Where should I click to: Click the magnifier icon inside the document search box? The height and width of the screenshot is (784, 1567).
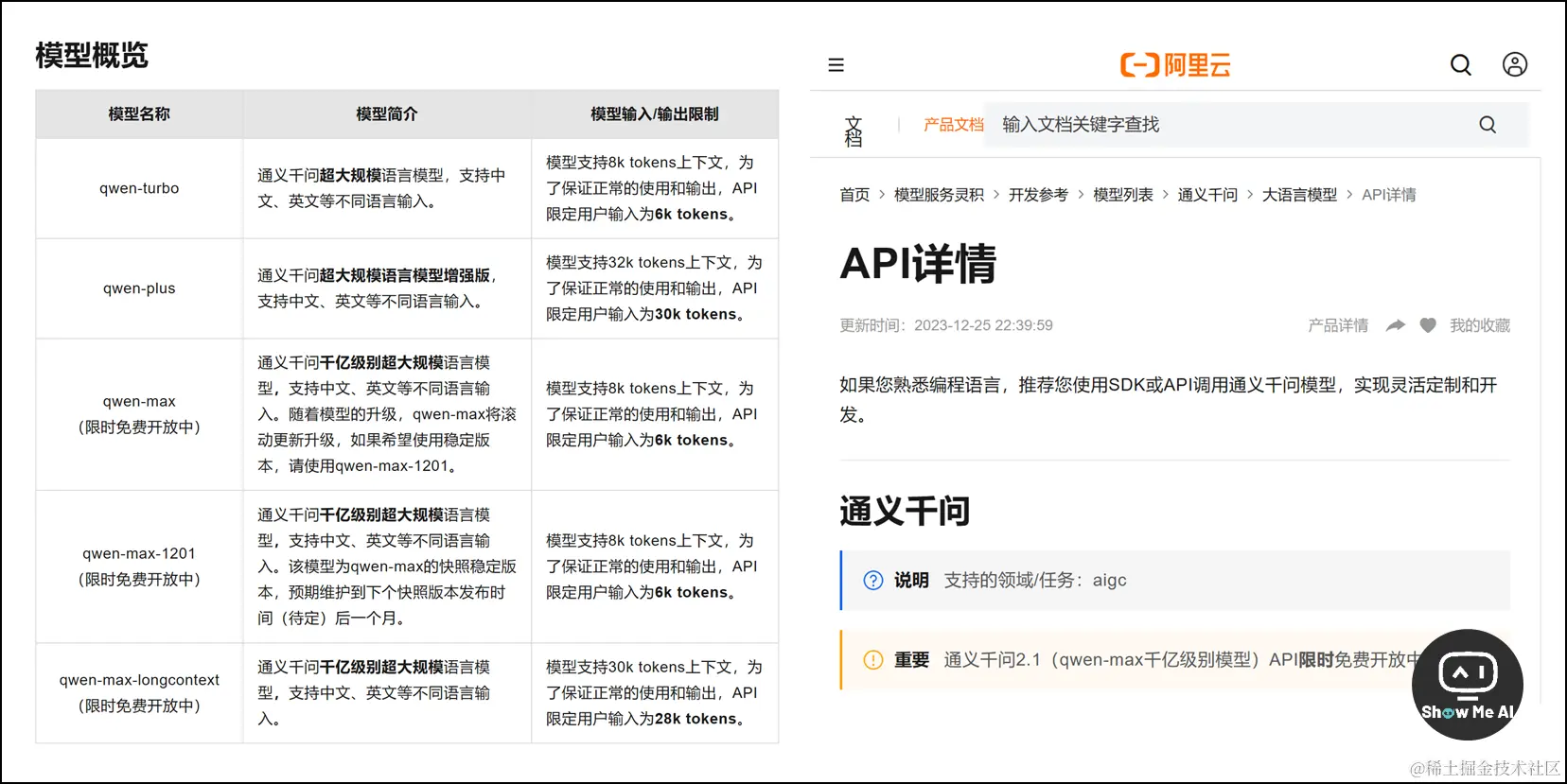(x=1488, y=125)
